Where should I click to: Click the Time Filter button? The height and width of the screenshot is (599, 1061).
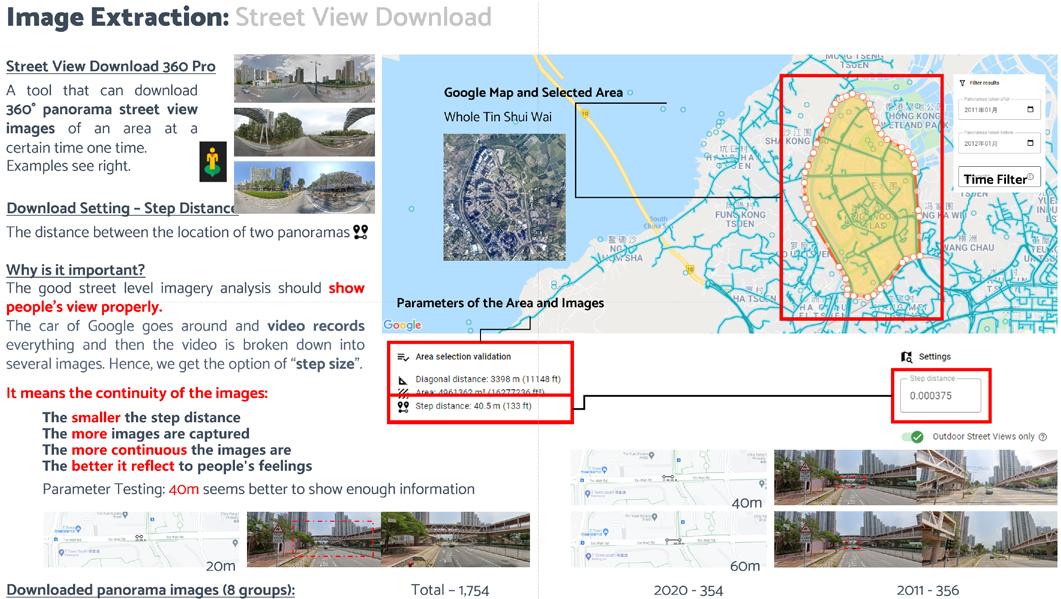[x=999, y=179]
